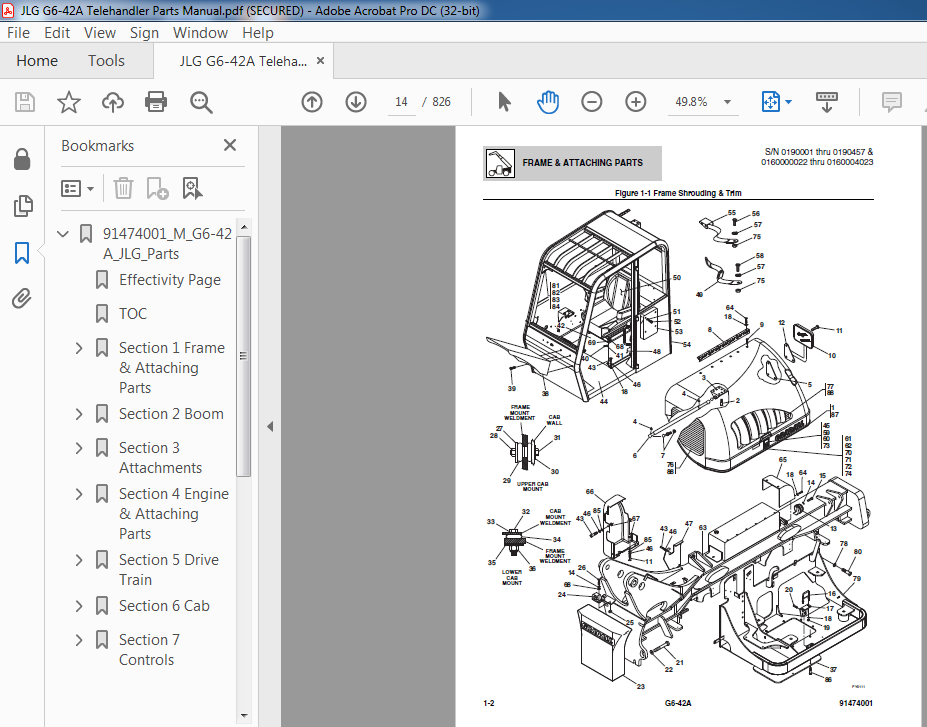Open the Attachments paperclip panel
This screenshot has width=927, height=727.
22,298
